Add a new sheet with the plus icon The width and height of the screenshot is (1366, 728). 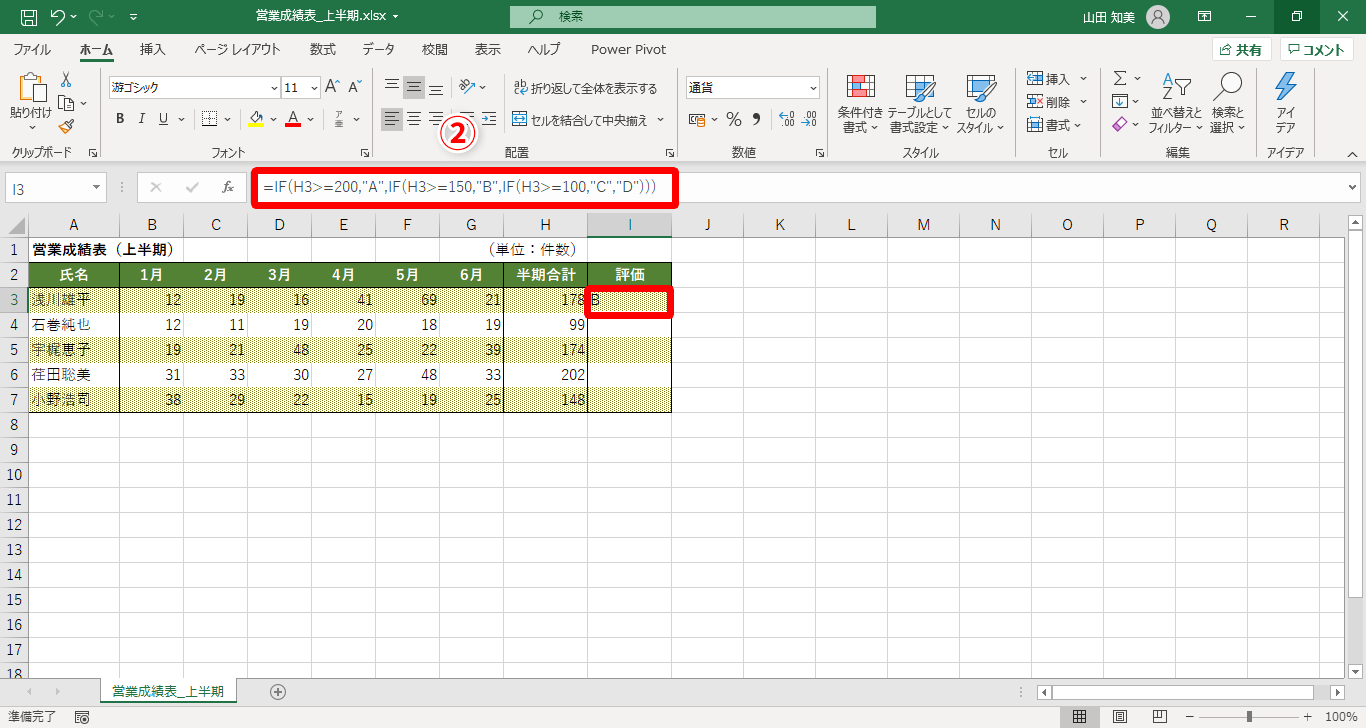[x=278, y=691]
